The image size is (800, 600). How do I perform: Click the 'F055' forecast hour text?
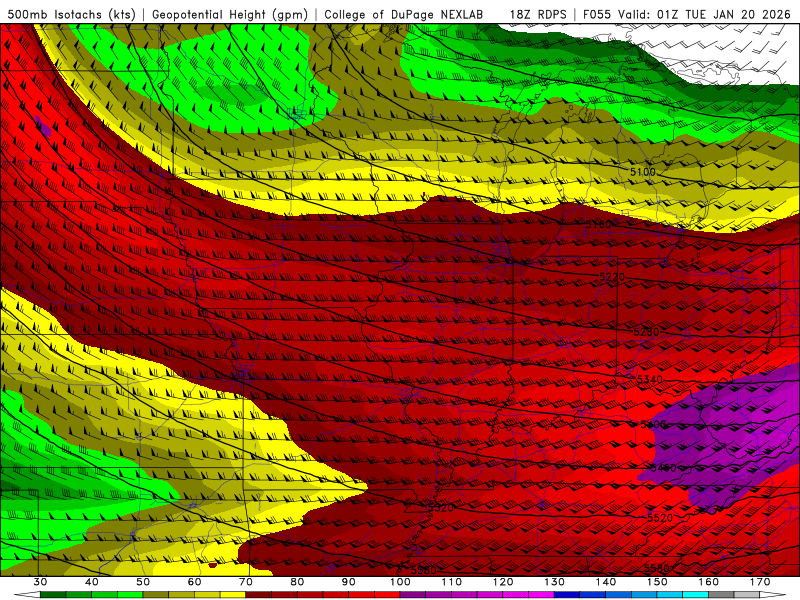click(x=597, y=14)
